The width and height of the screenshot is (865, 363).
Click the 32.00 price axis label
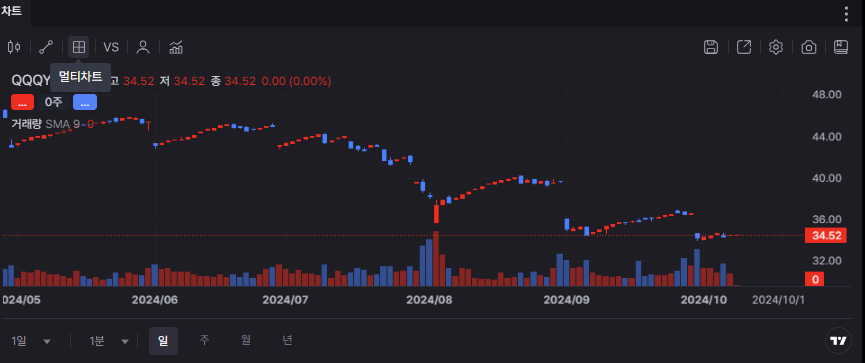pyautogui.click(x=827, y=260)
